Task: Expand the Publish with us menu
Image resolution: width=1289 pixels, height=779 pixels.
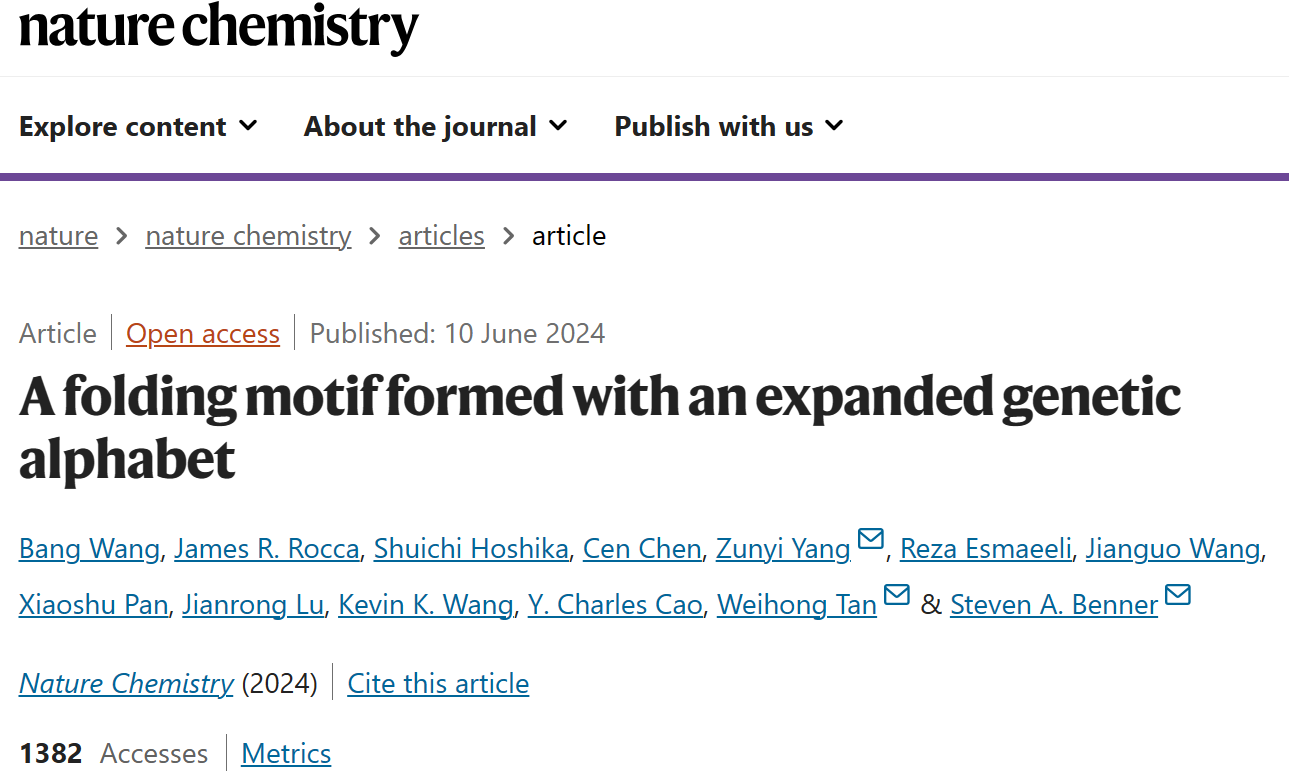Action: (x=729, y=126)
